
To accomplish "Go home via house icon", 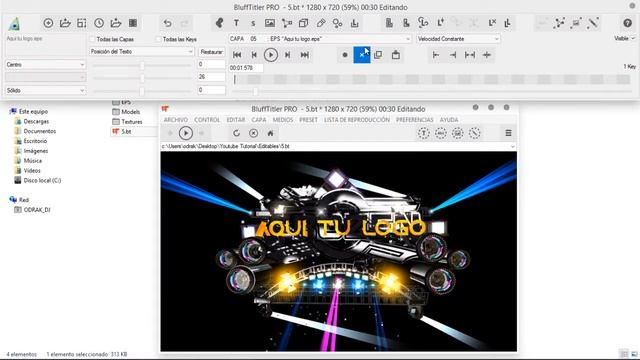I will coord(270,133).
